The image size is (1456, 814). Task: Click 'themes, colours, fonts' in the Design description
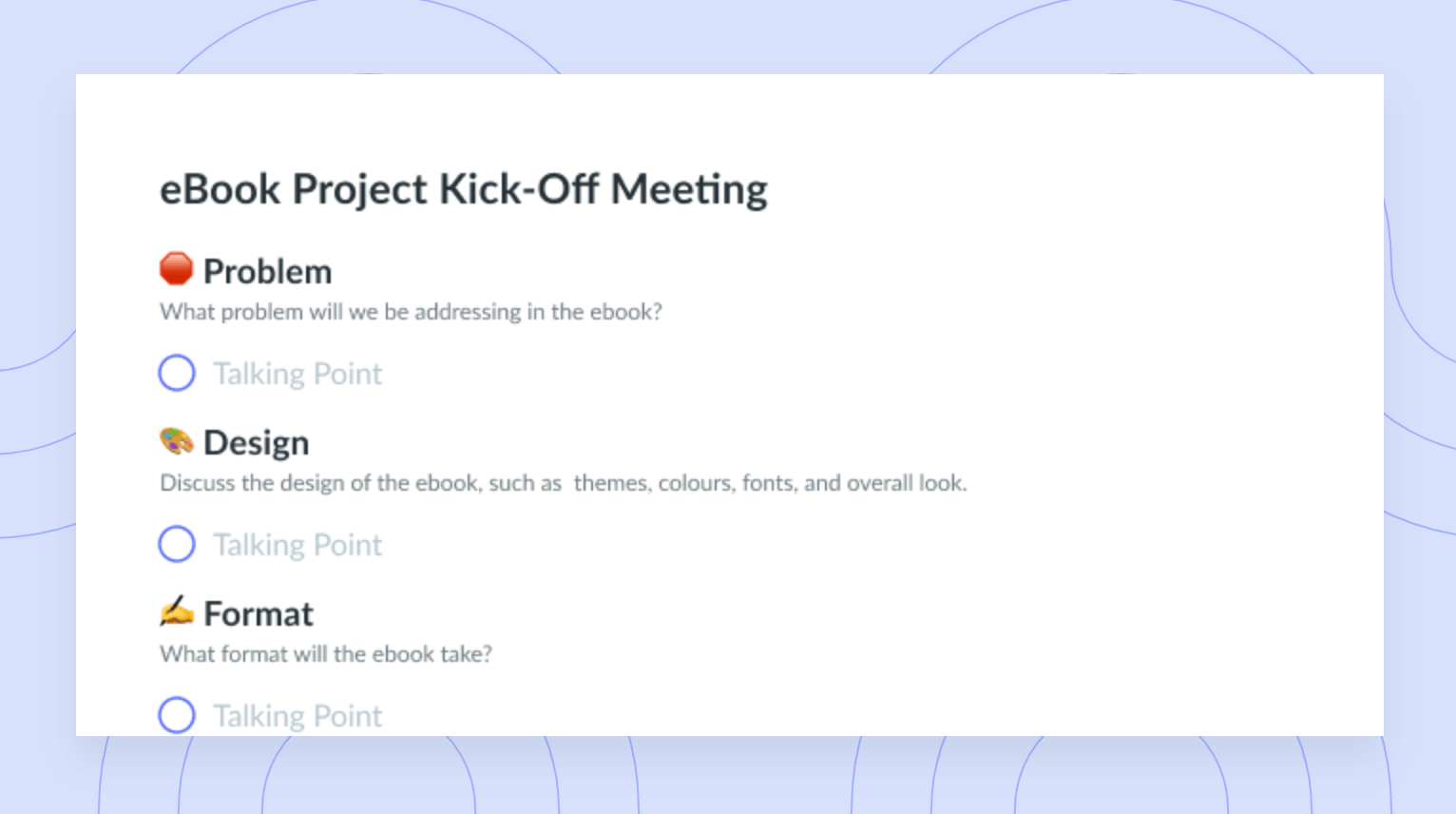(x=685, y=483)
